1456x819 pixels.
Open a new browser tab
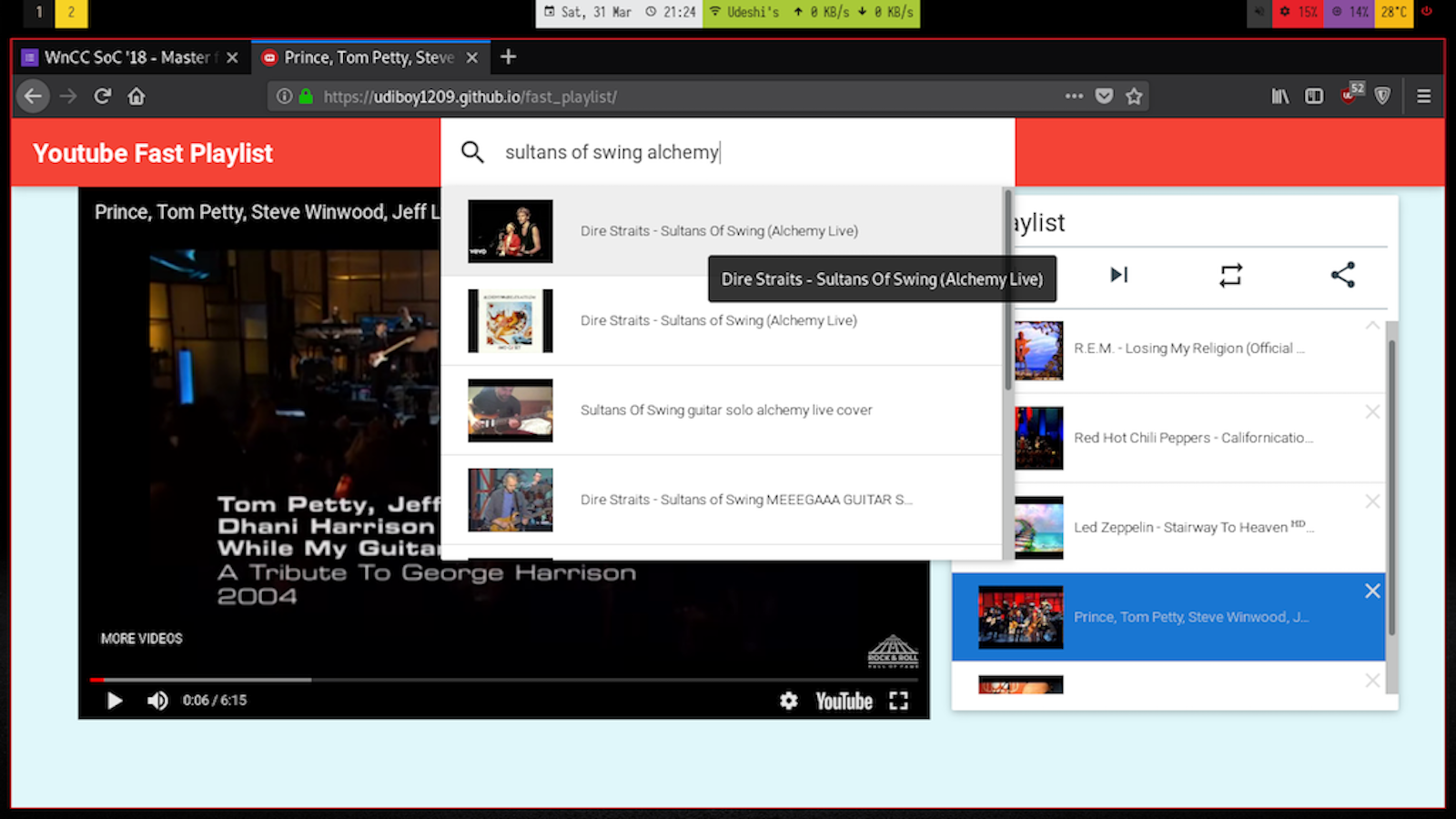pos(509,57)
